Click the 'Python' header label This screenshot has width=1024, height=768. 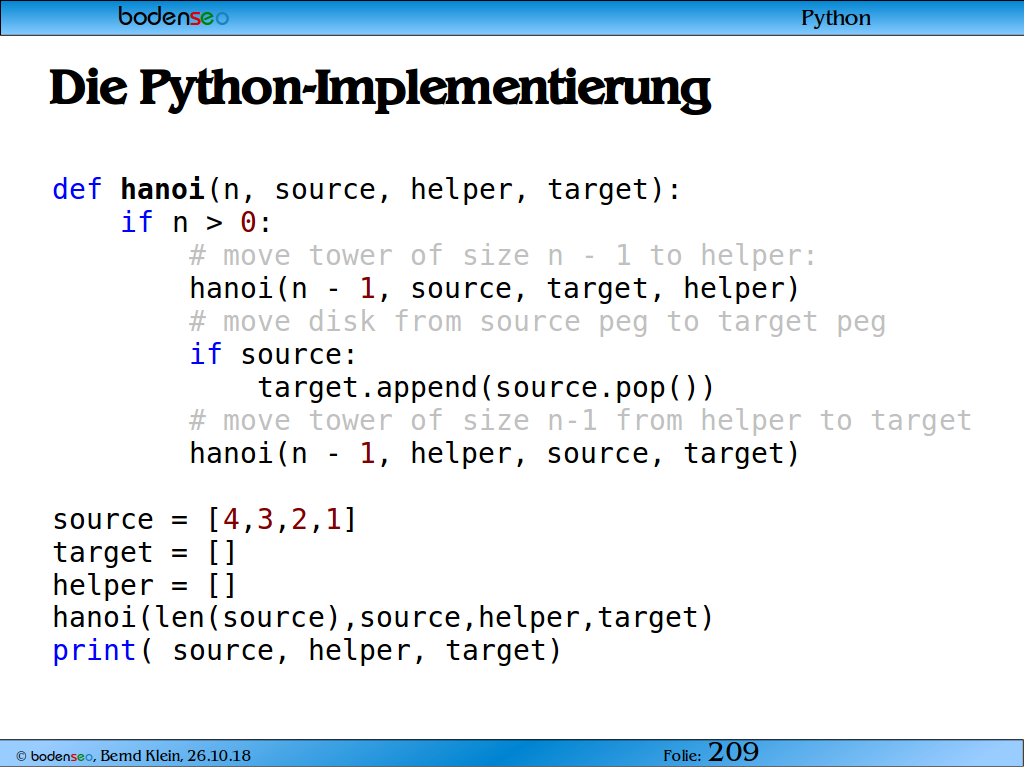click(836, 18)
